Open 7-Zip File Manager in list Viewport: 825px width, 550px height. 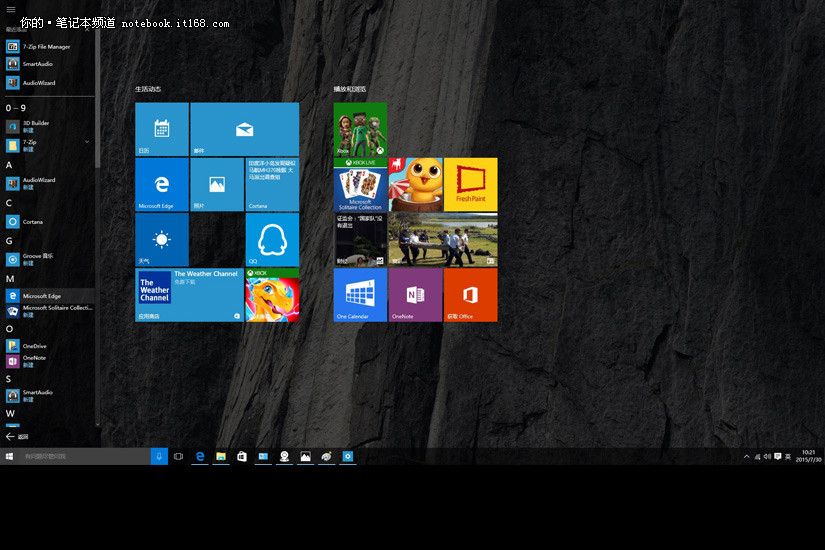point(49,47)
